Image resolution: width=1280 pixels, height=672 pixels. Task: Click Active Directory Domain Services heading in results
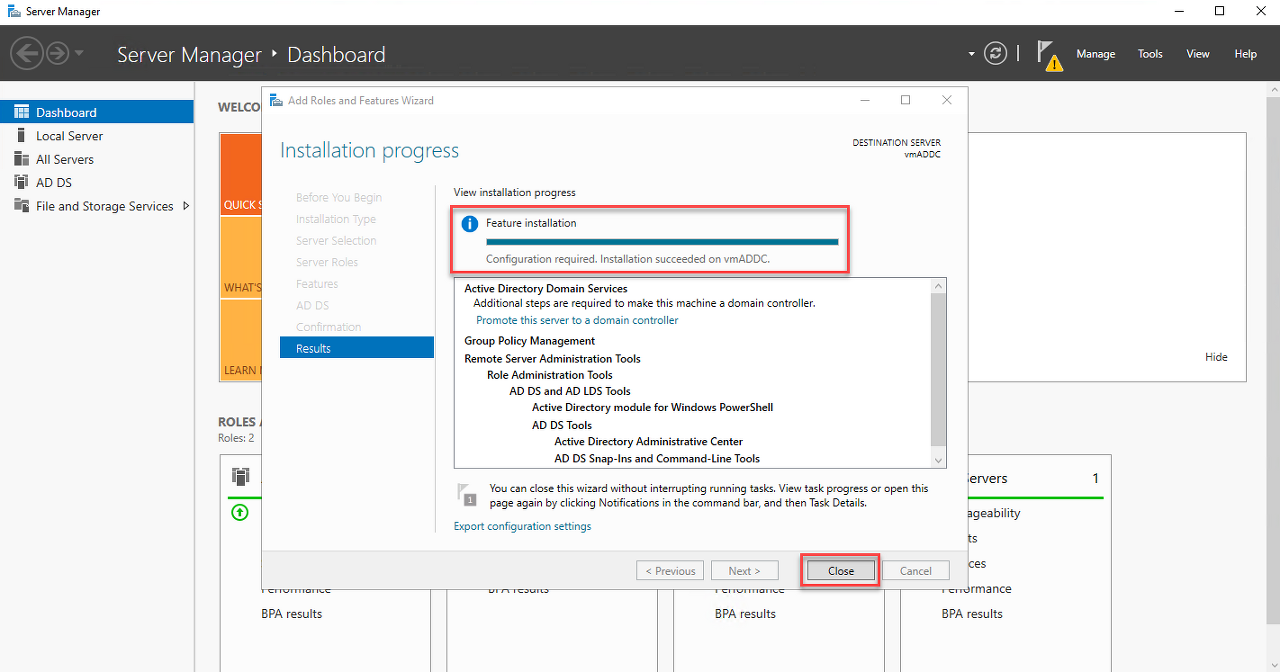tap(546, 289)
